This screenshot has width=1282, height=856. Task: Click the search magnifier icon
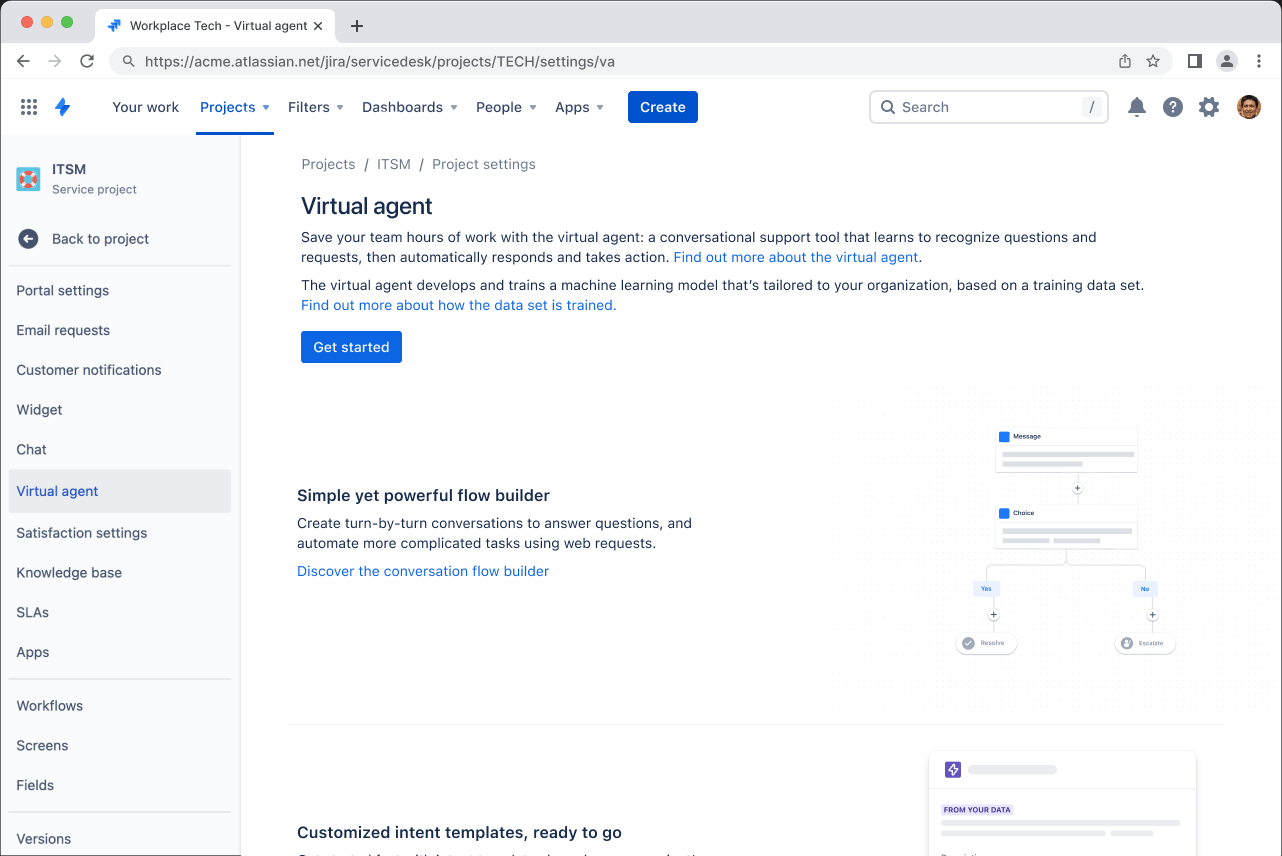(x=888, y=106)
